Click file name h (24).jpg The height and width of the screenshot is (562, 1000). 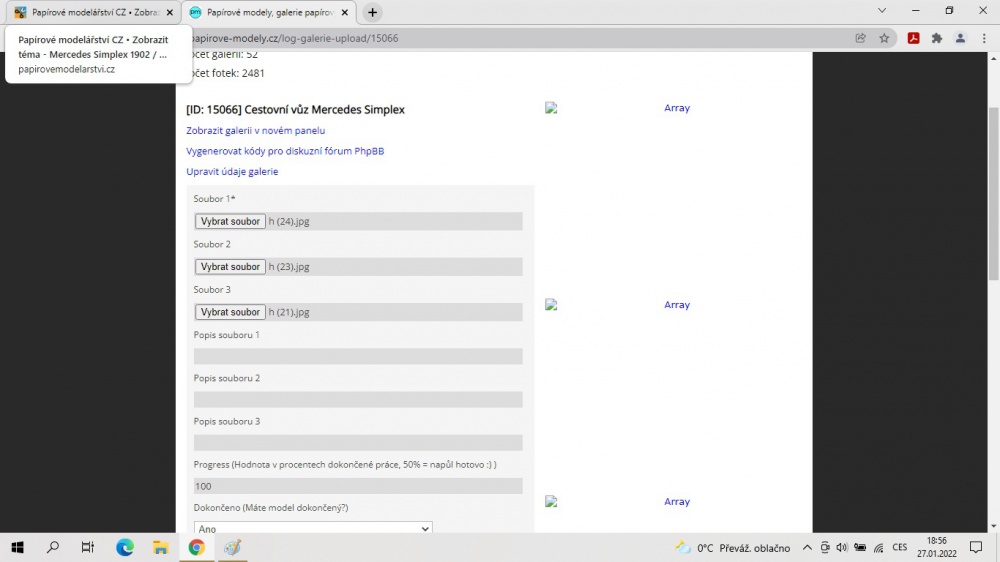pos(289,221)
